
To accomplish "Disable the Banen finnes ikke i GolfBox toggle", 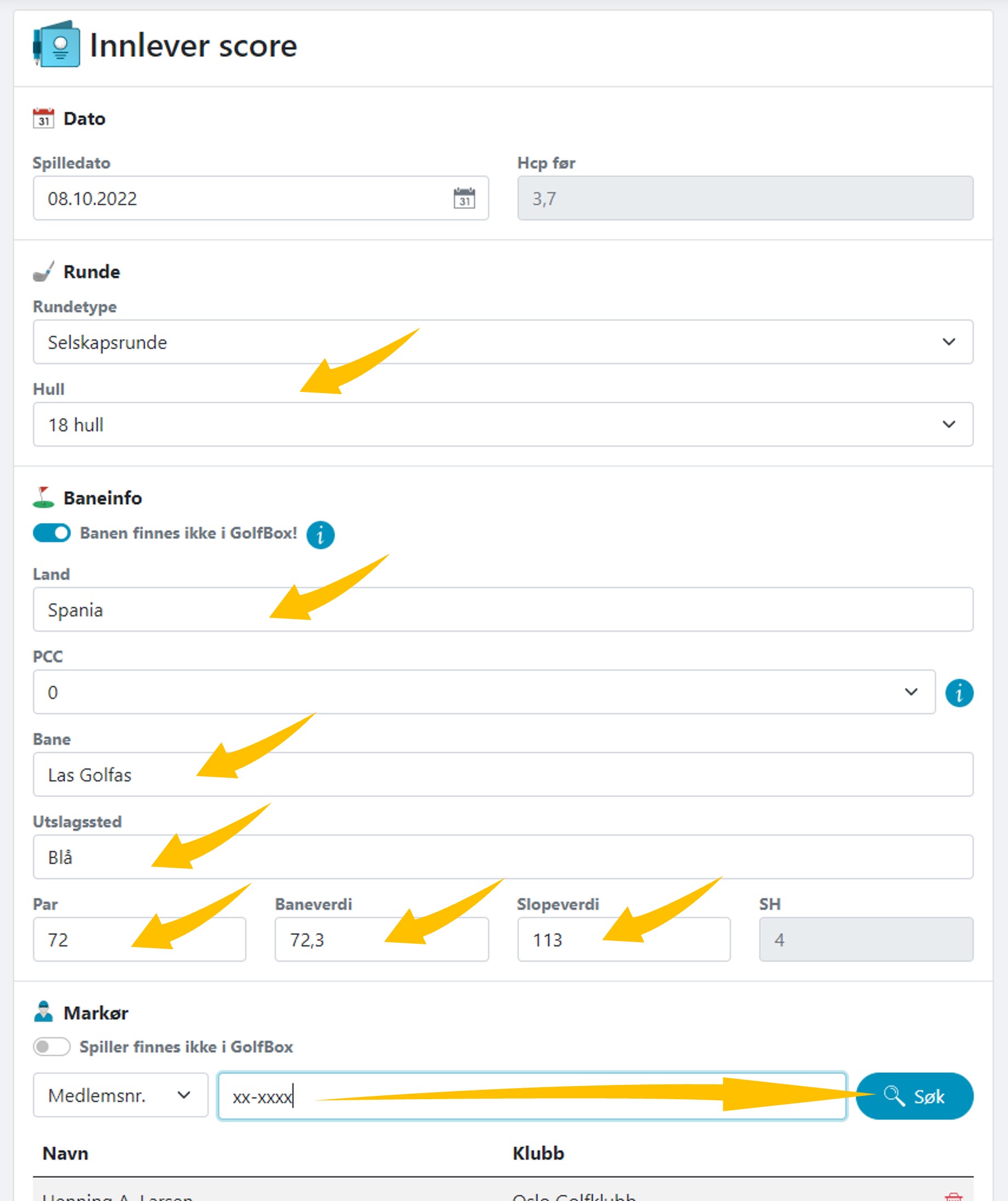I will [51, 533].
